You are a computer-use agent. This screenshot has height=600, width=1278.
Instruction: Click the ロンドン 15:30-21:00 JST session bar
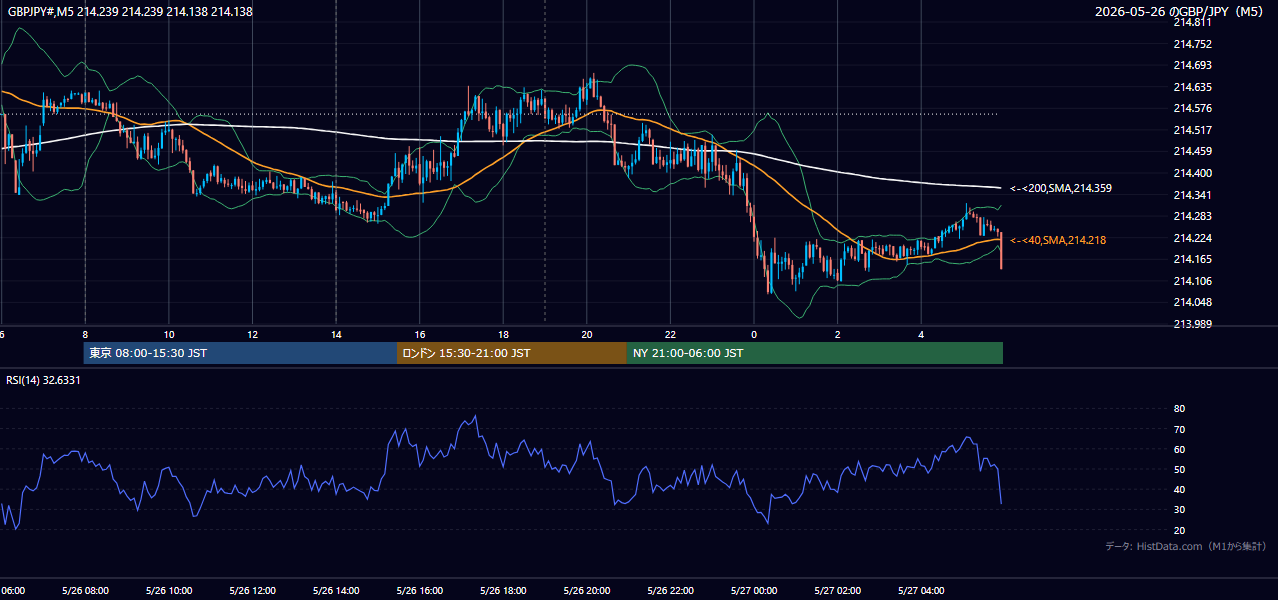tap(512, 353)
